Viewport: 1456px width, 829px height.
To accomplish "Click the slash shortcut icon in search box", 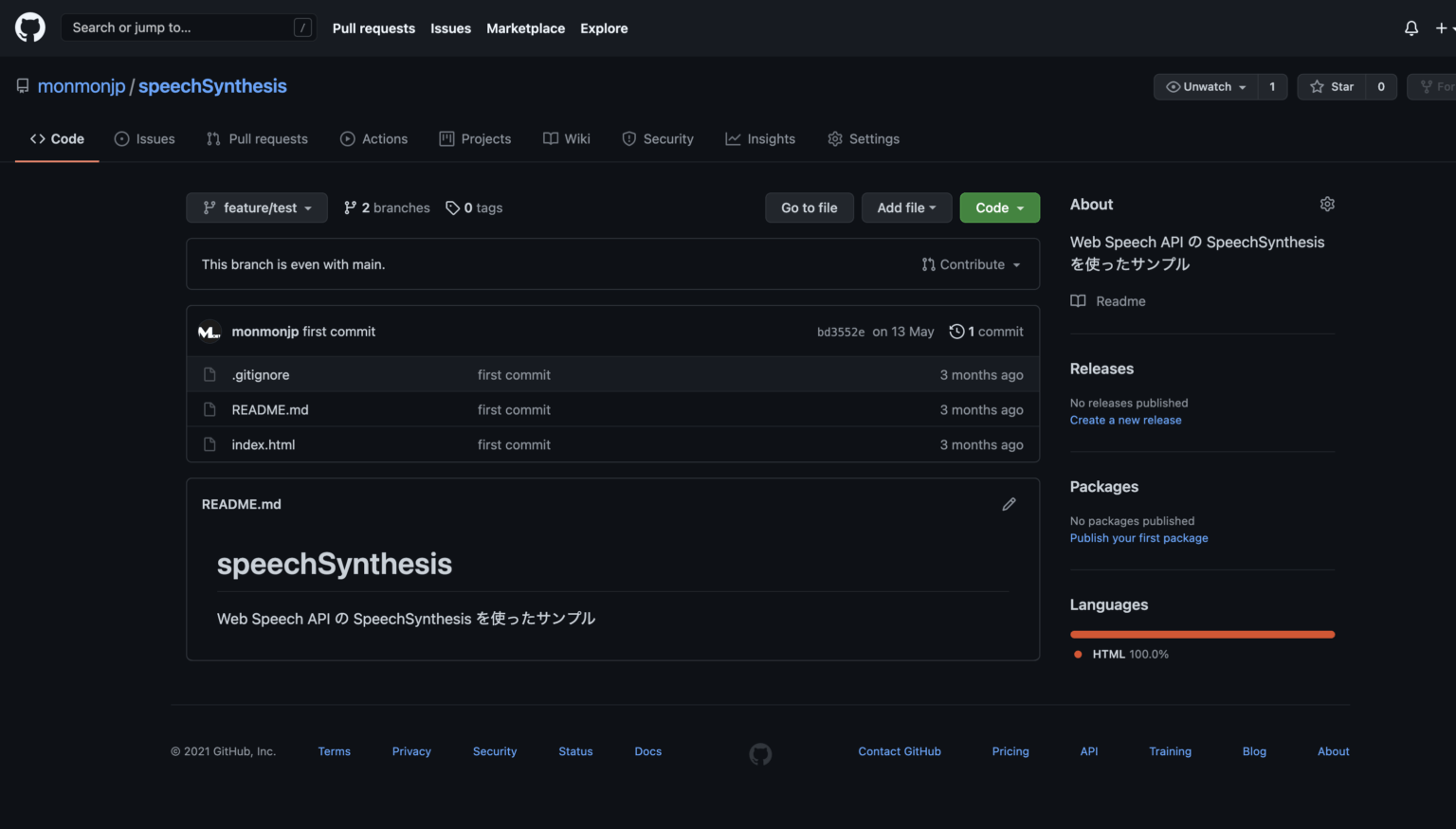I will coord(302,27).
